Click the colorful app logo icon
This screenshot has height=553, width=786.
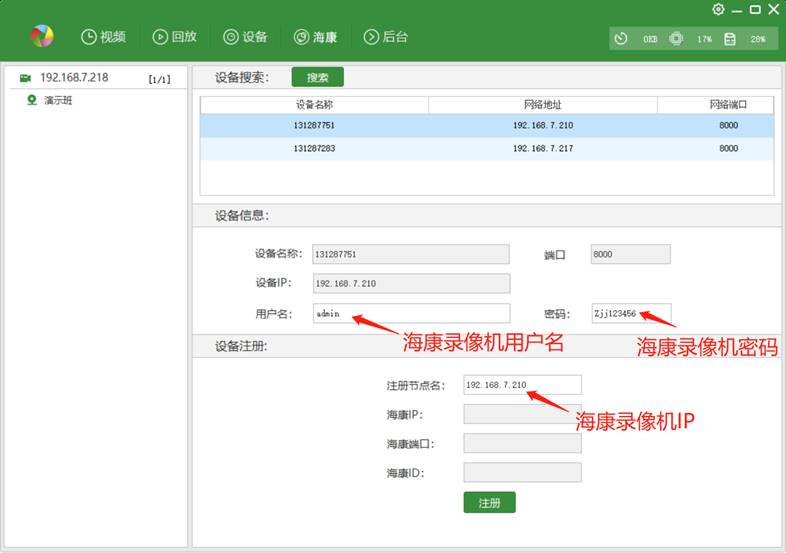coord(42,37)
